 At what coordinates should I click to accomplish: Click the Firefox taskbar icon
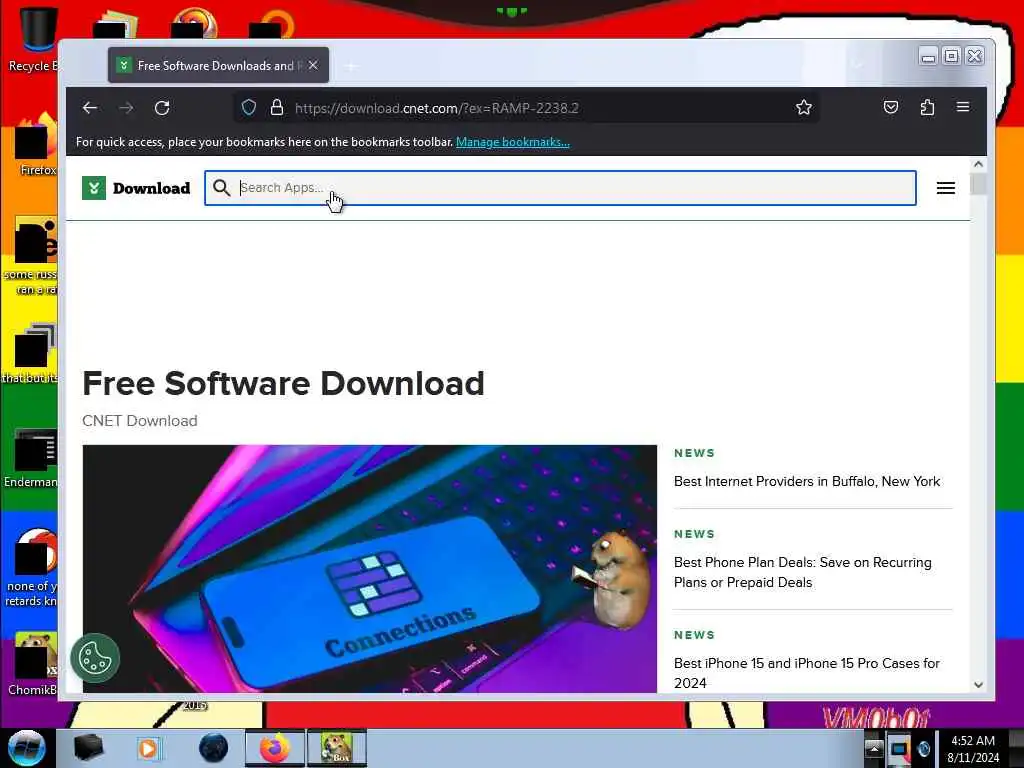coord(275,748)
